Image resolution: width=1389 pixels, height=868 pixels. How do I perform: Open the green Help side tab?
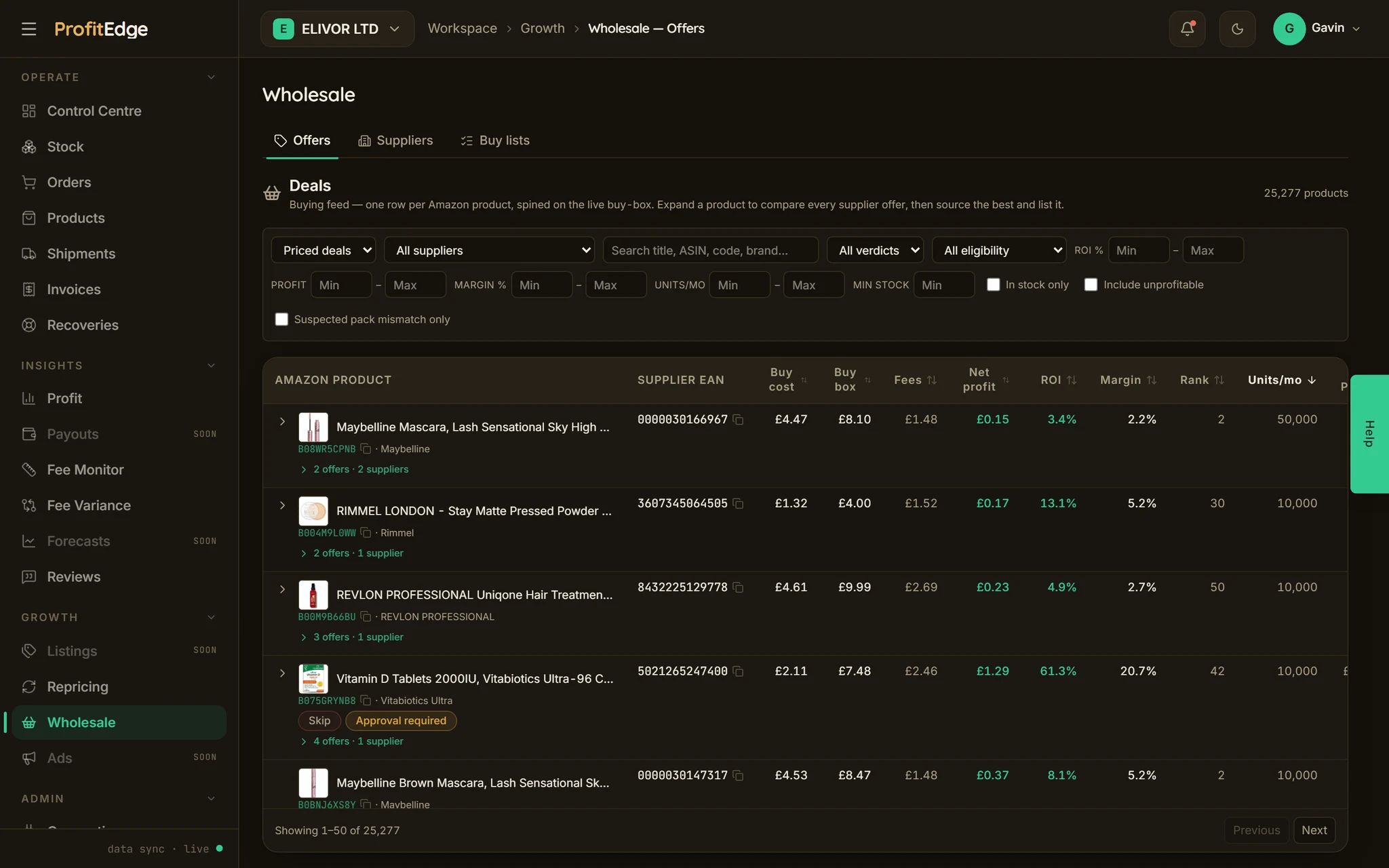pyautogui.click(x=1369, y=433)
